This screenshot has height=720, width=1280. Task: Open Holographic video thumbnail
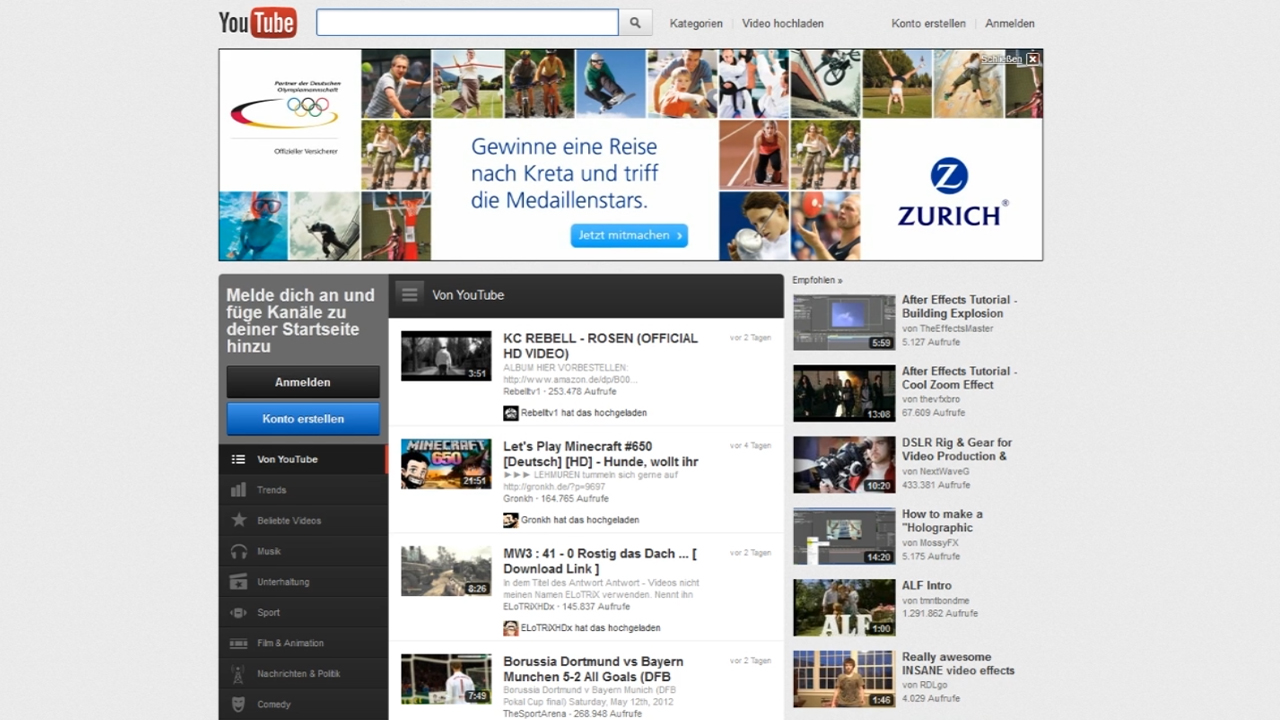click(844, 537)
